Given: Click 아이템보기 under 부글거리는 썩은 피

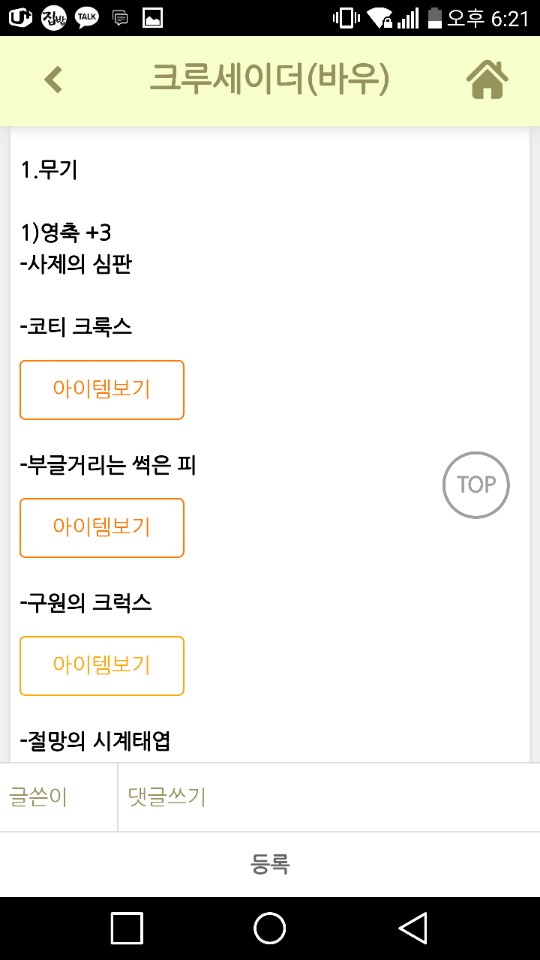Looking at the screenshot, I should (102, 528).
